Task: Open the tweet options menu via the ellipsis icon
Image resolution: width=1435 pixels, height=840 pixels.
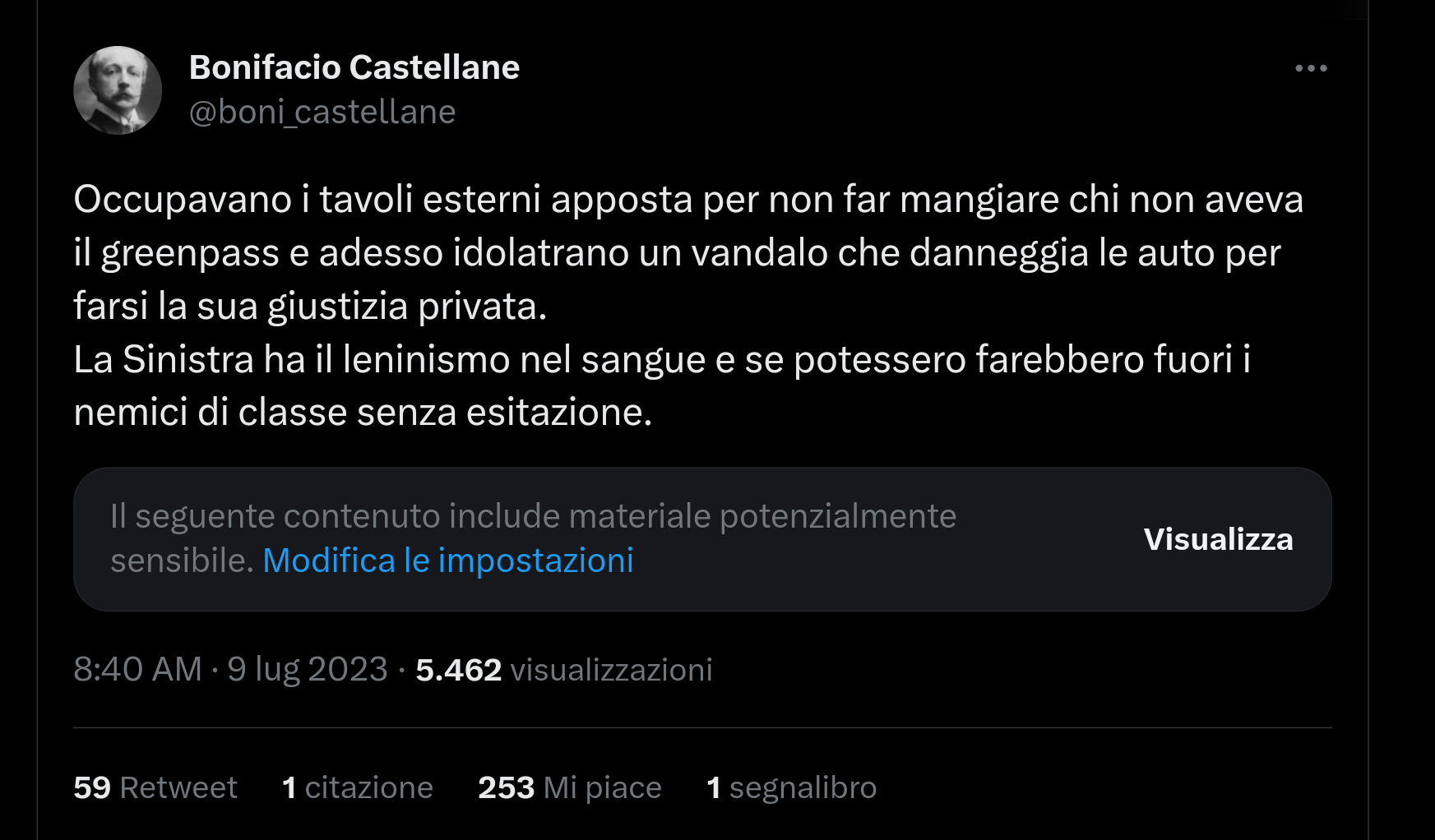Action: 1312,68
